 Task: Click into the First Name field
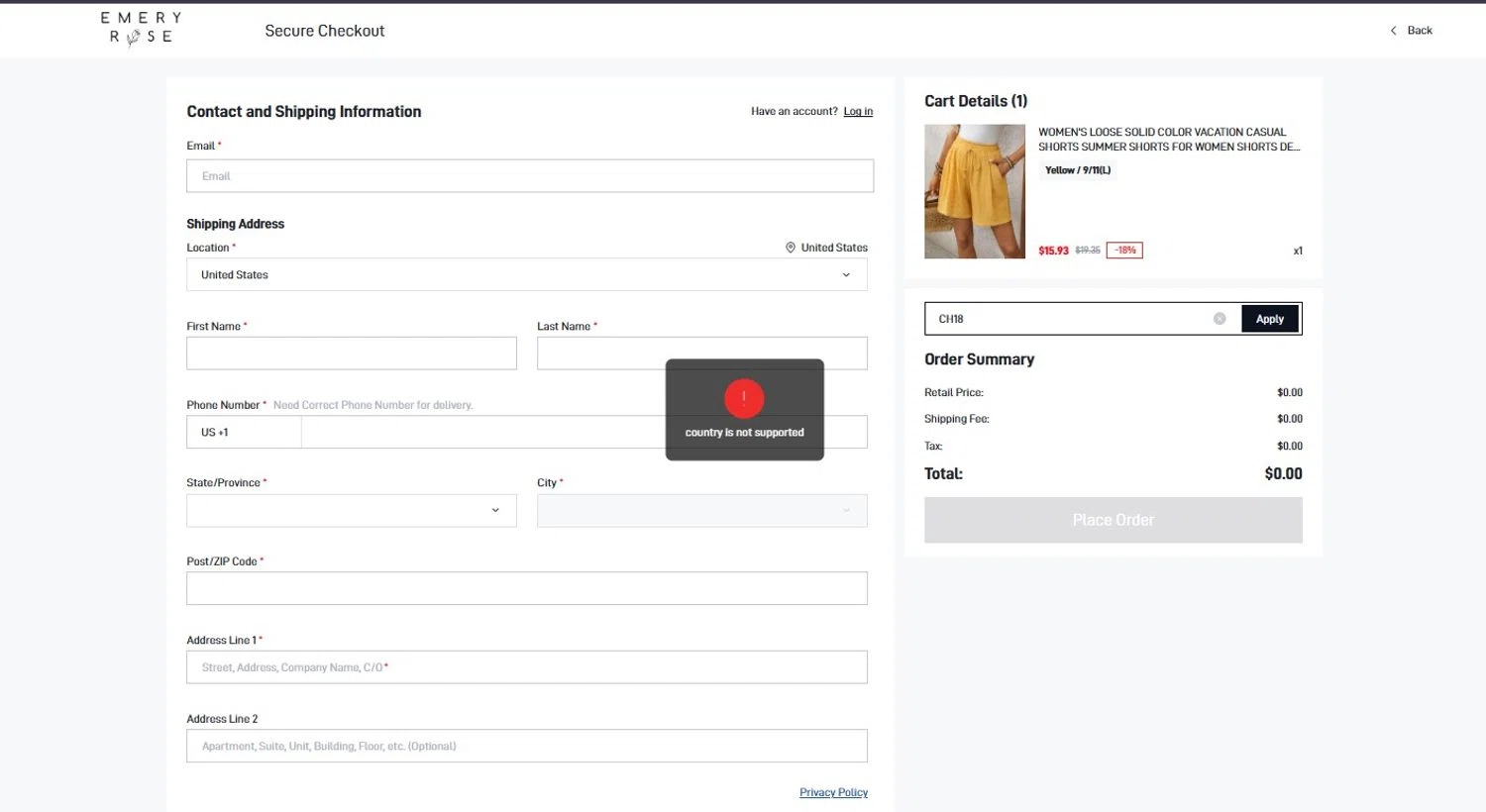[352, 354]
